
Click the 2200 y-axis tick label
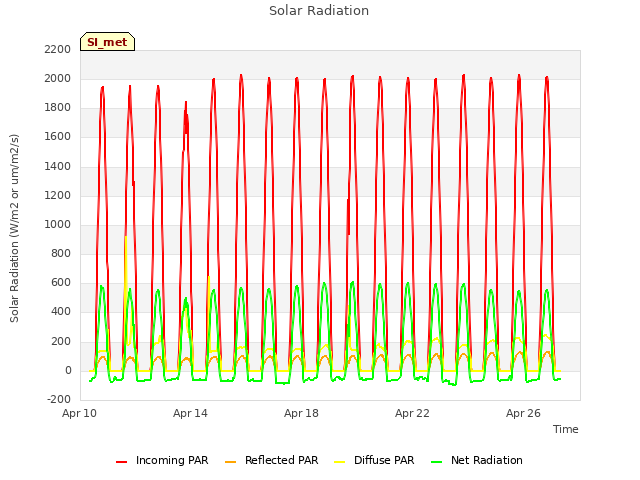tap(58, 49)
